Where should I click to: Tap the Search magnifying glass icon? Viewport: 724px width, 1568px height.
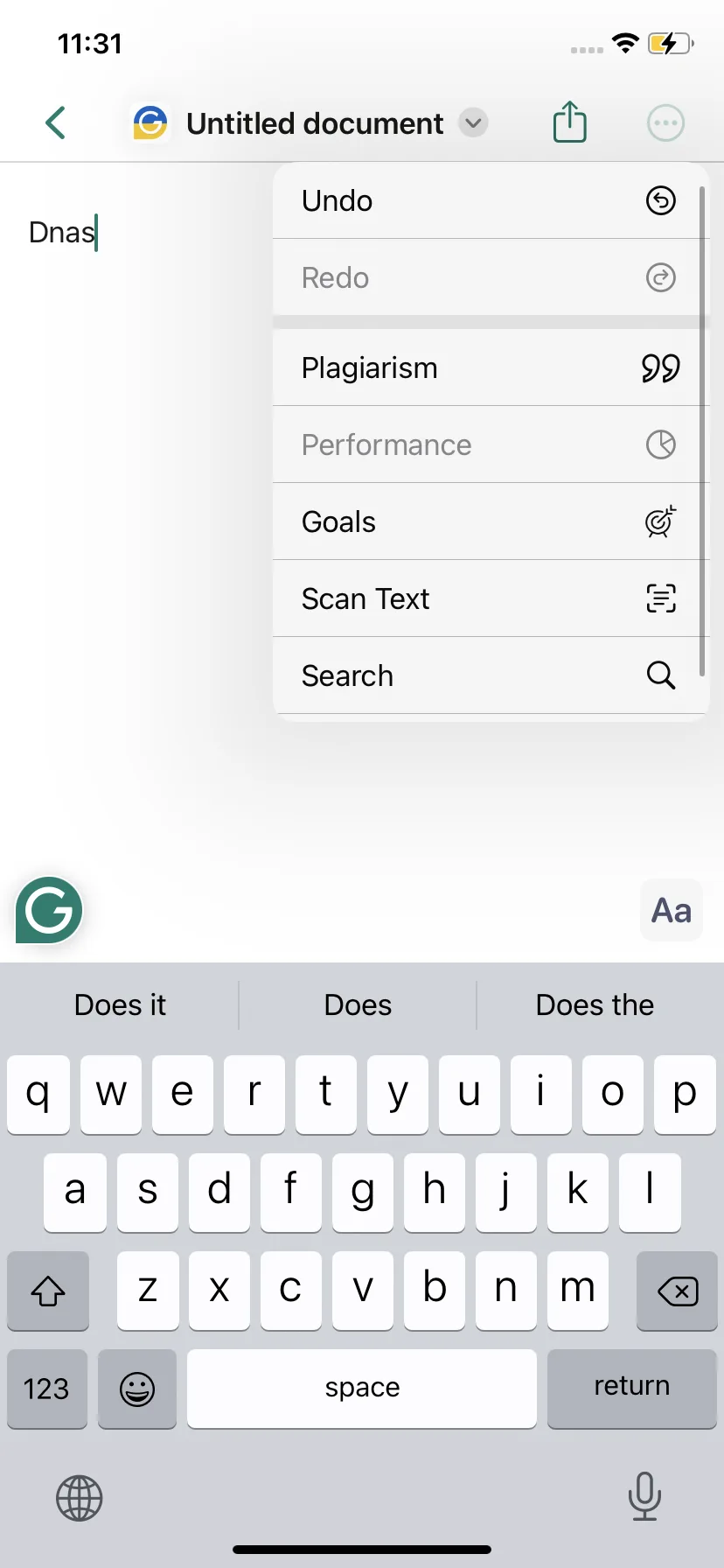660,675
